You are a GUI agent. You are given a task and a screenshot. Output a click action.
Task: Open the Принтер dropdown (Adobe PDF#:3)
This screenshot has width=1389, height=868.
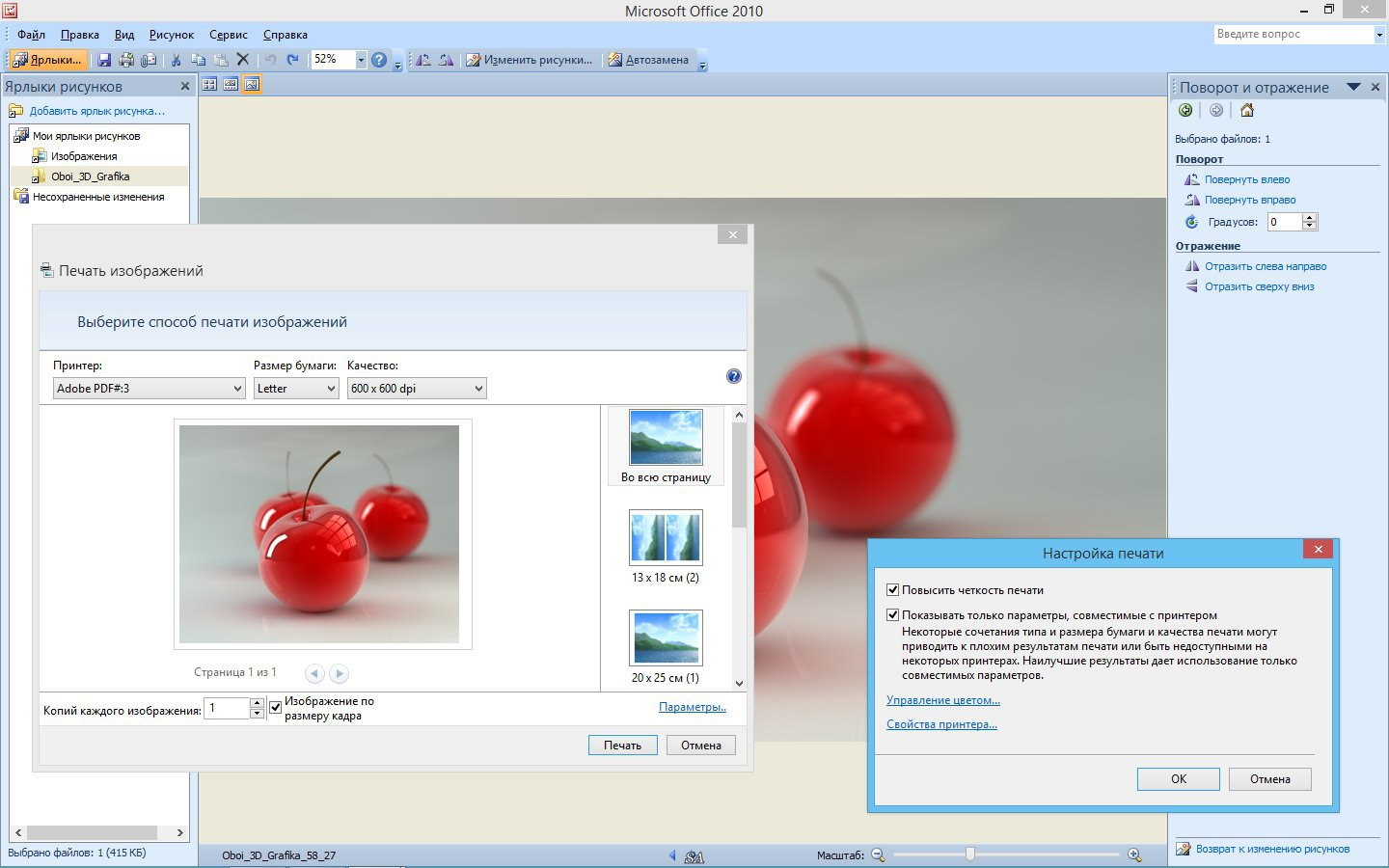[x=150, y=389]
